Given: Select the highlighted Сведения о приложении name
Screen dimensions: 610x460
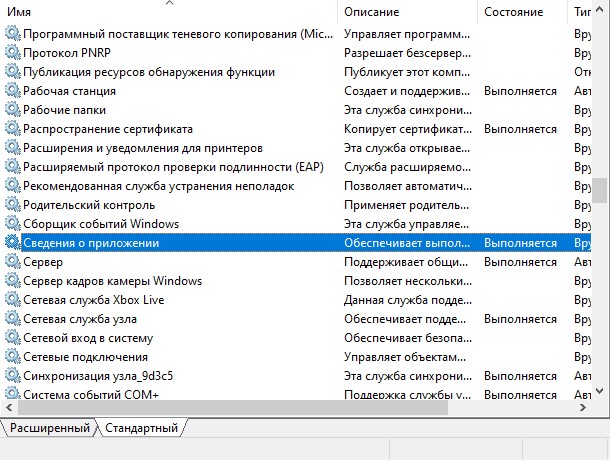Looking at the screenshot, I should click(91, 243).
